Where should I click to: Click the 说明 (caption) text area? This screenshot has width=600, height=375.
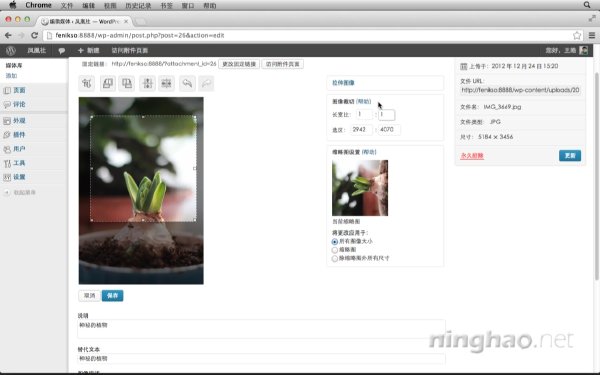[261, 329]
